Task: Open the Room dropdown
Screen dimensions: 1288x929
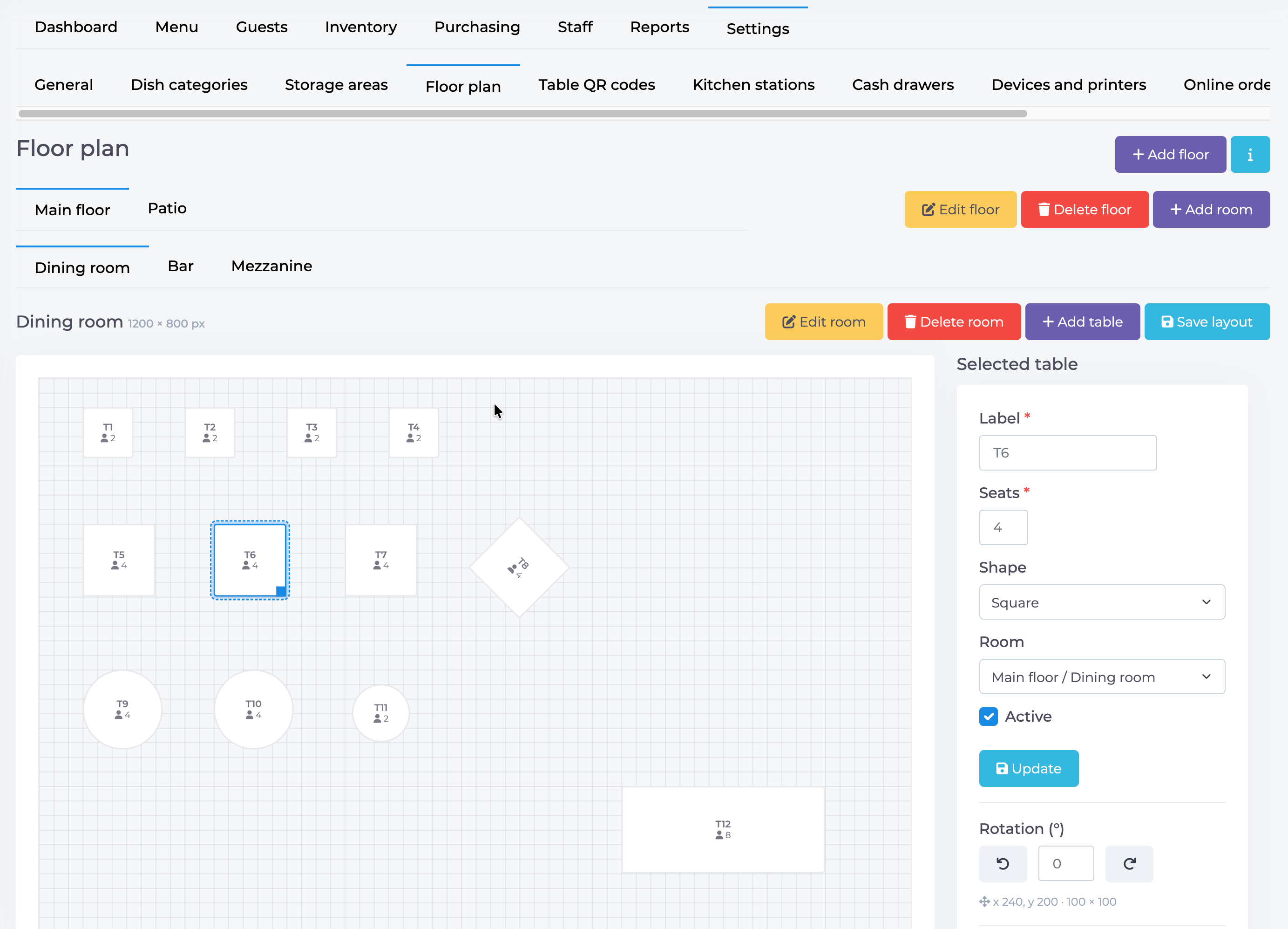Action: point(1102,677)
